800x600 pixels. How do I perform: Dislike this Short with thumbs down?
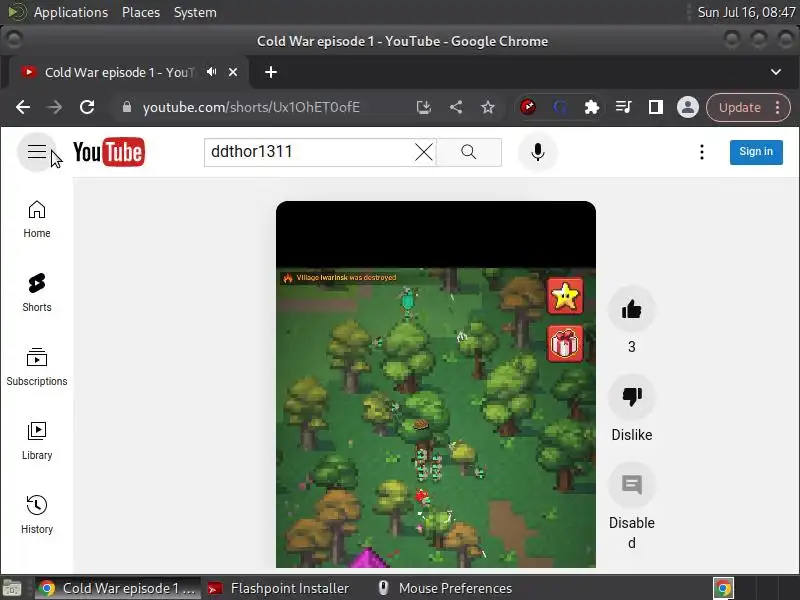click(x=632, y=397)
